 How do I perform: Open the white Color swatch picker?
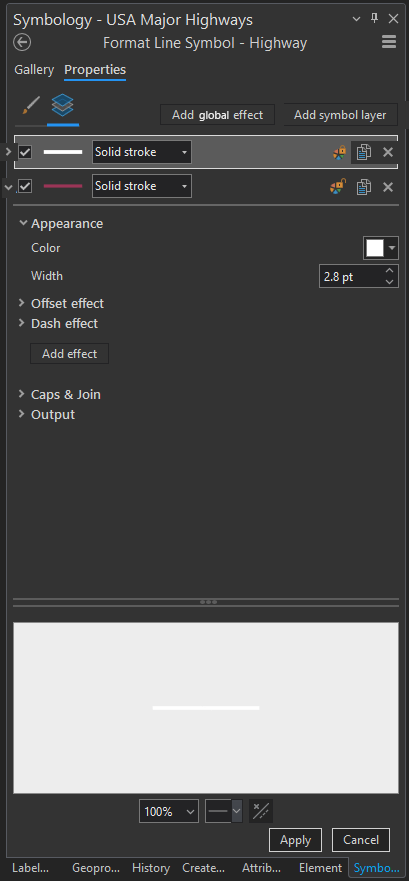pos(381,248)
